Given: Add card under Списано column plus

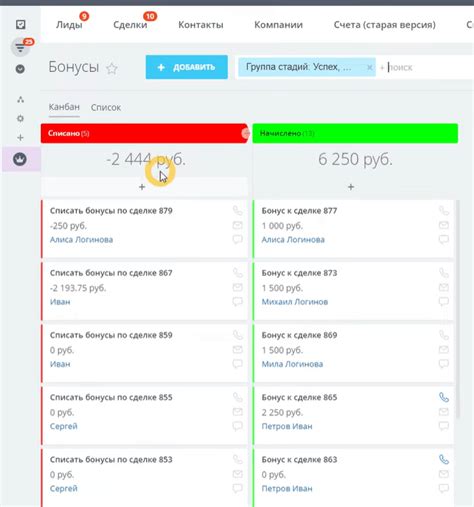Looking at the screenshot, I should [x=142, y=187].
